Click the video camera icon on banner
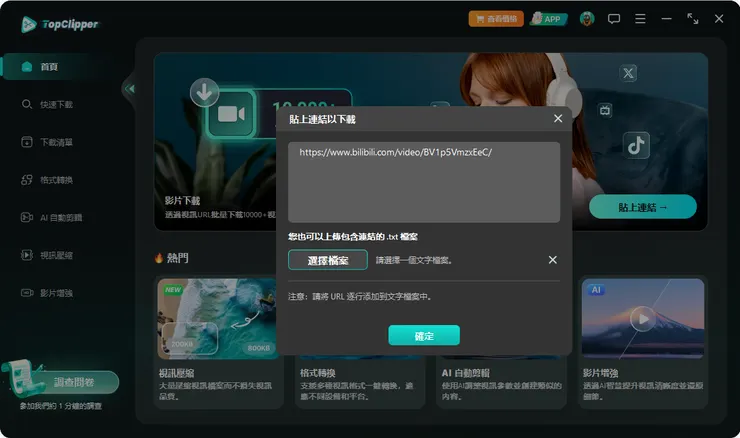The height and width of the screenshot is (438, 740). pyautogui.click(x=231, y=114)
